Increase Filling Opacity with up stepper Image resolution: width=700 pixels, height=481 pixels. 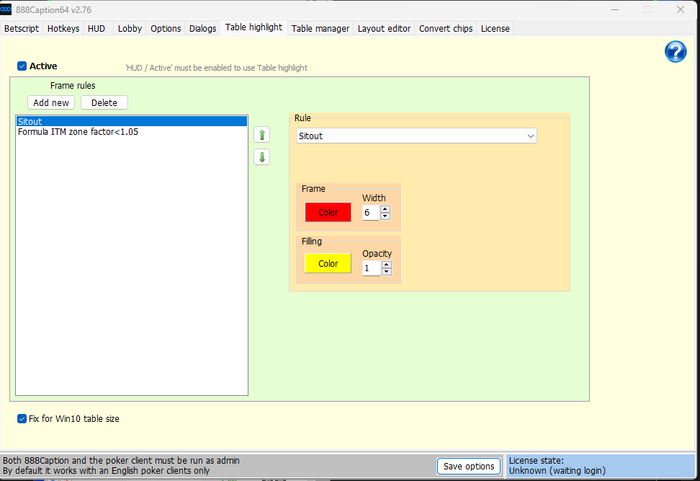387,265
